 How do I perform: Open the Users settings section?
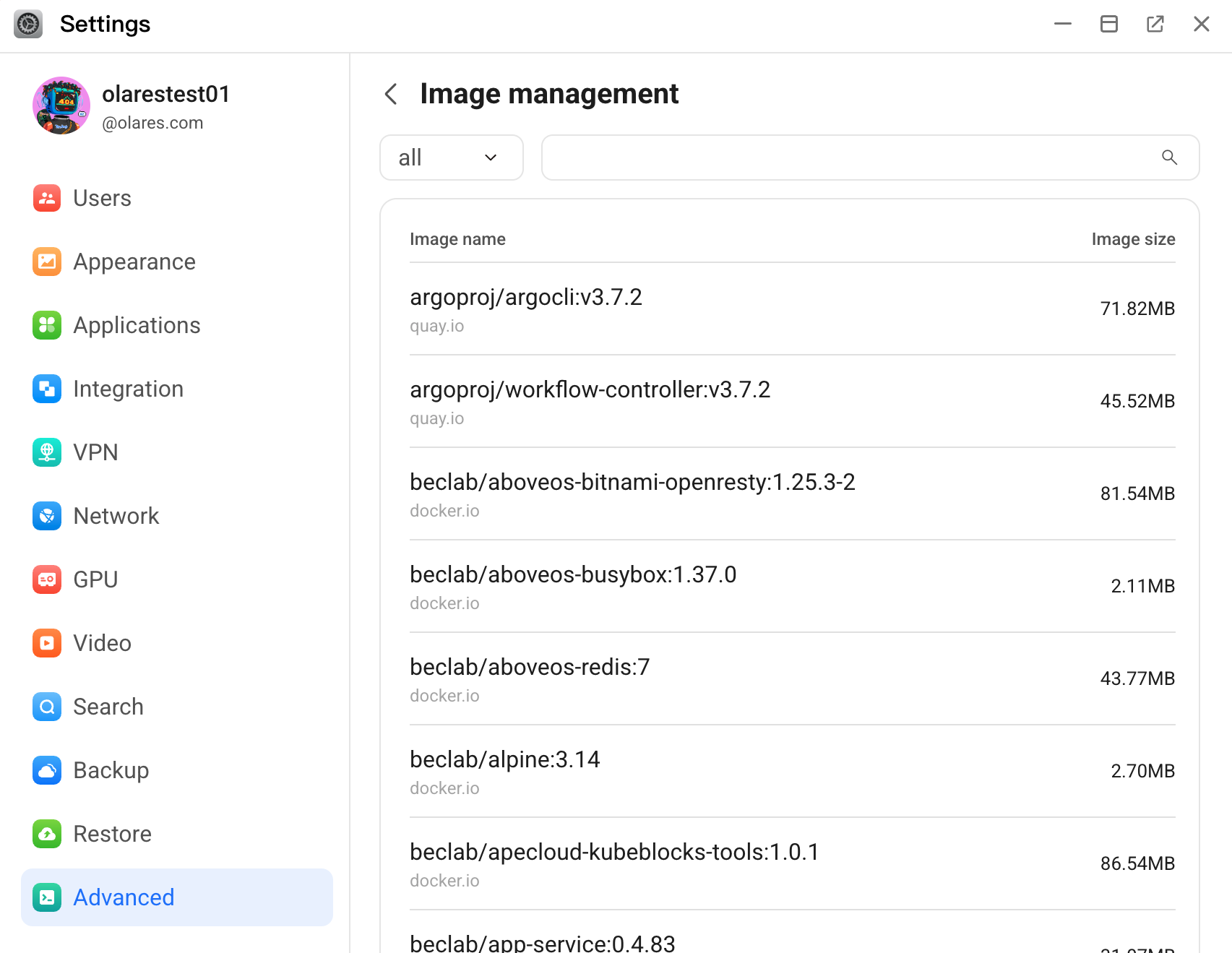[101, 198]
